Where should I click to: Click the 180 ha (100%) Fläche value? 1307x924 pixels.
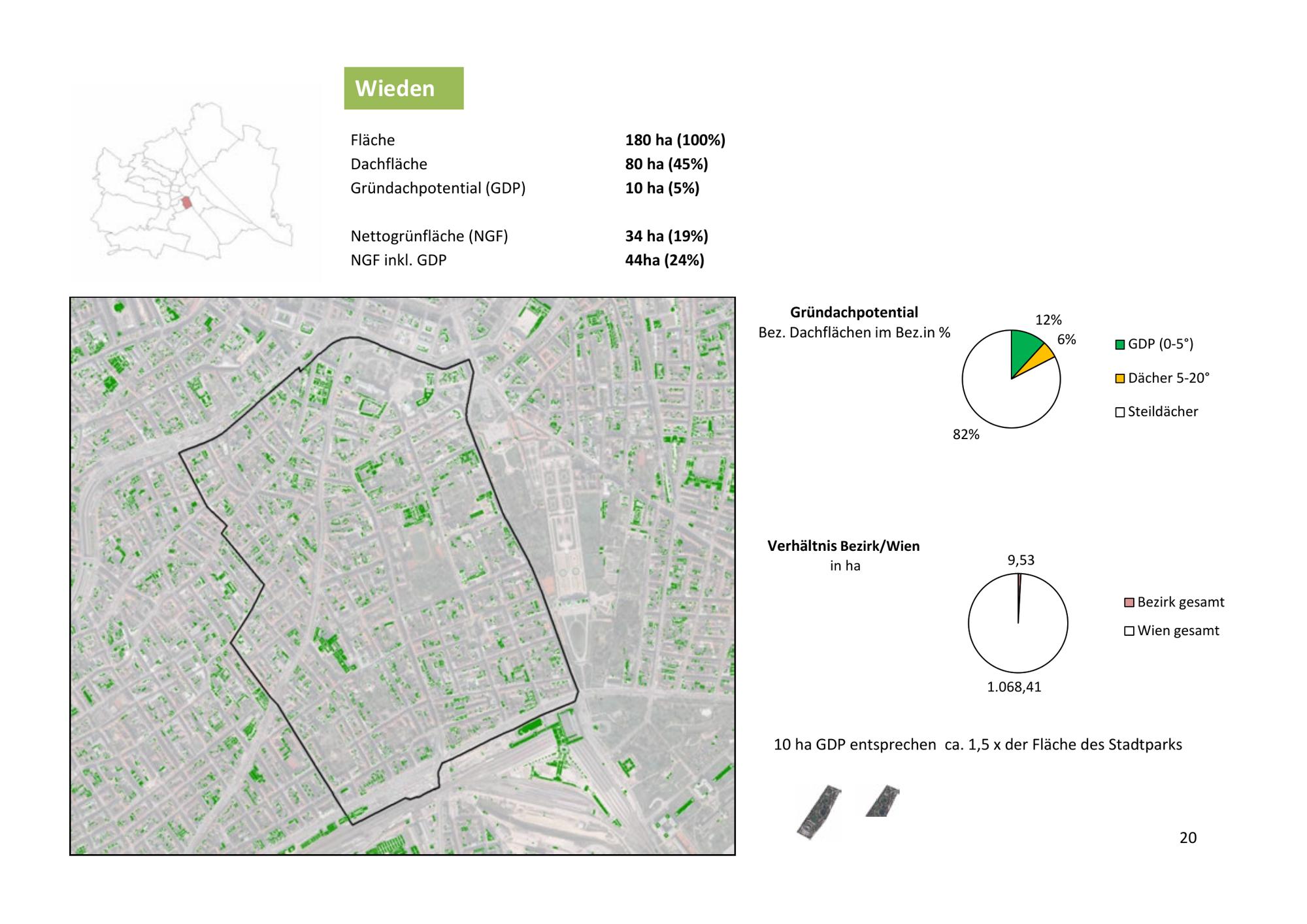coord(675,140)
